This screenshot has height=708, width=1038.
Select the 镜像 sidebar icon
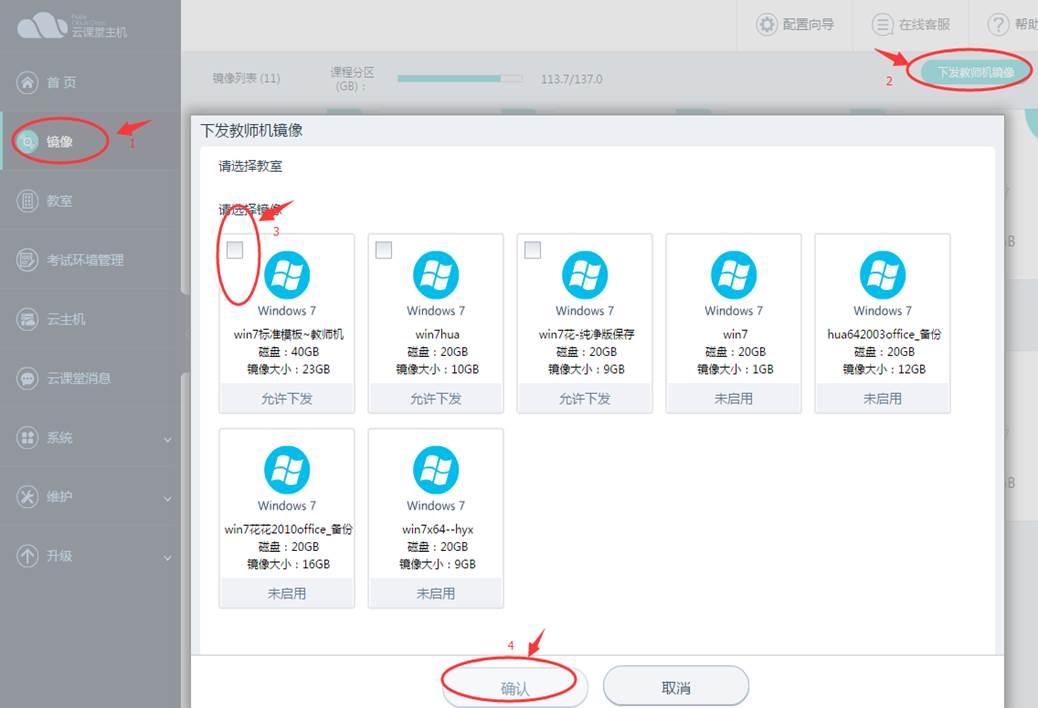pyautogui.click(x=60, y=142)
